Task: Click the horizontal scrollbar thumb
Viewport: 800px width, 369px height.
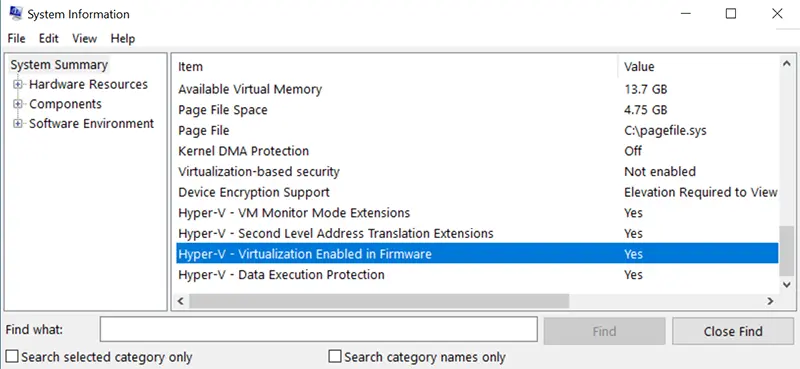Action: [x=379, y=302]
